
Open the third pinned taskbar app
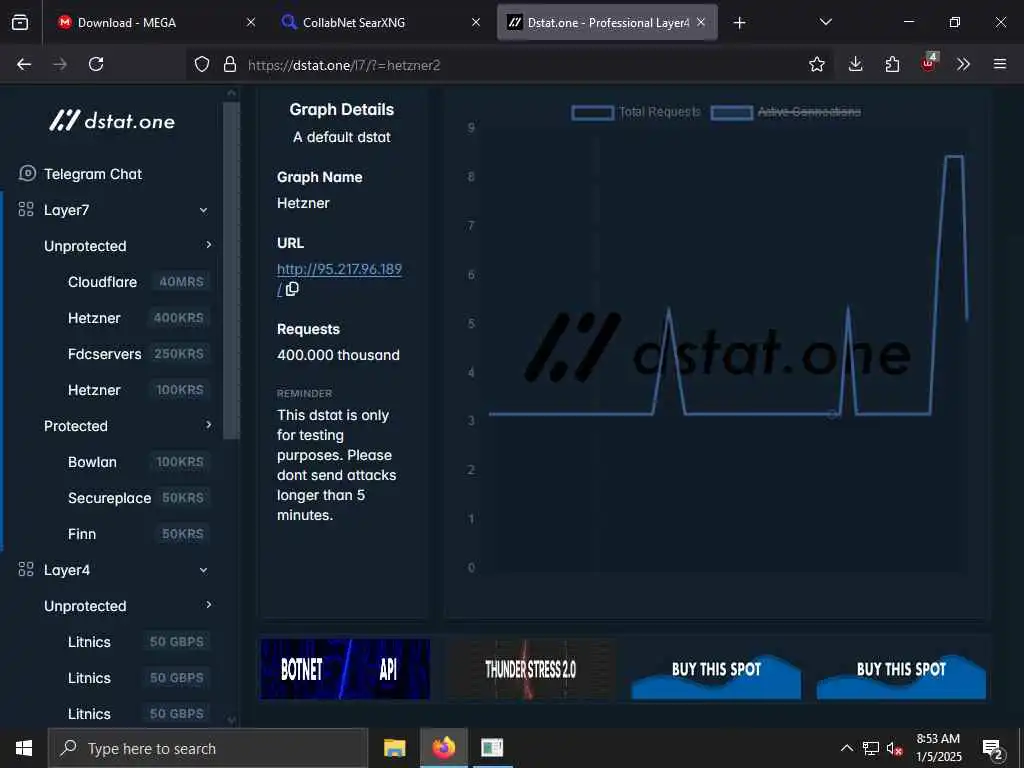click(x=492, y=748)
